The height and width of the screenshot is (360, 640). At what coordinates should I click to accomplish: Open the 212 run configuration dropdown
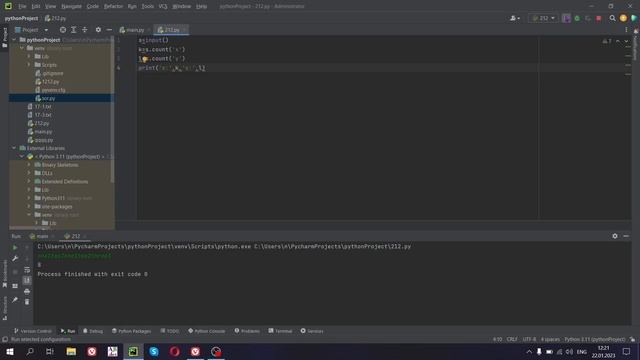[543, 18]
